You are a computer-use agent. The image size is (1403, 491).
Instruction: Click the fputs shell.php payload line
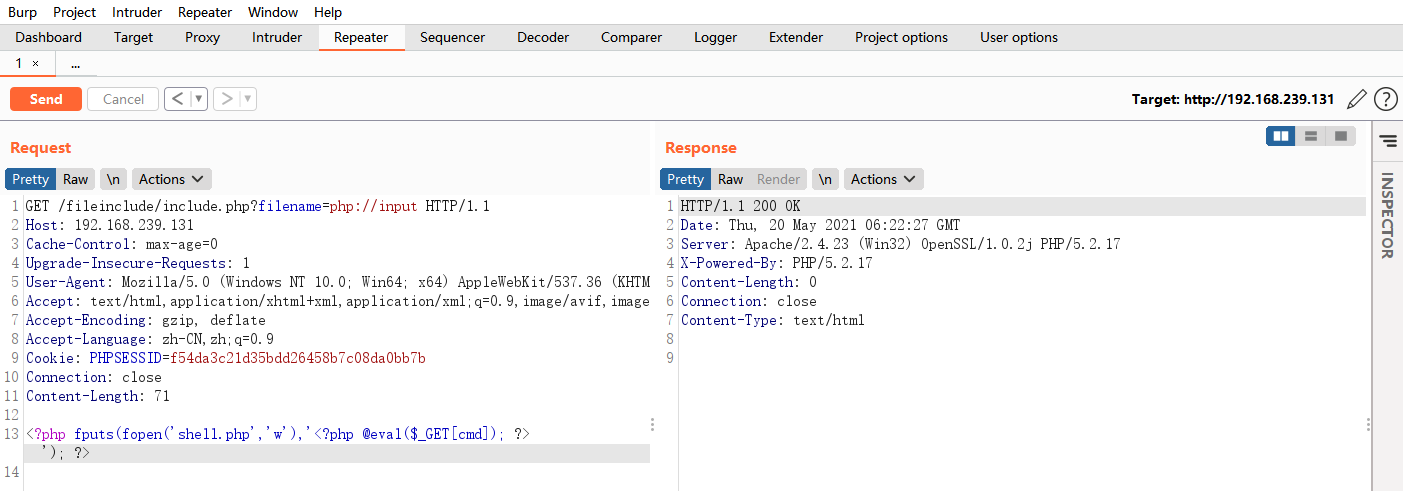[278, 434]
